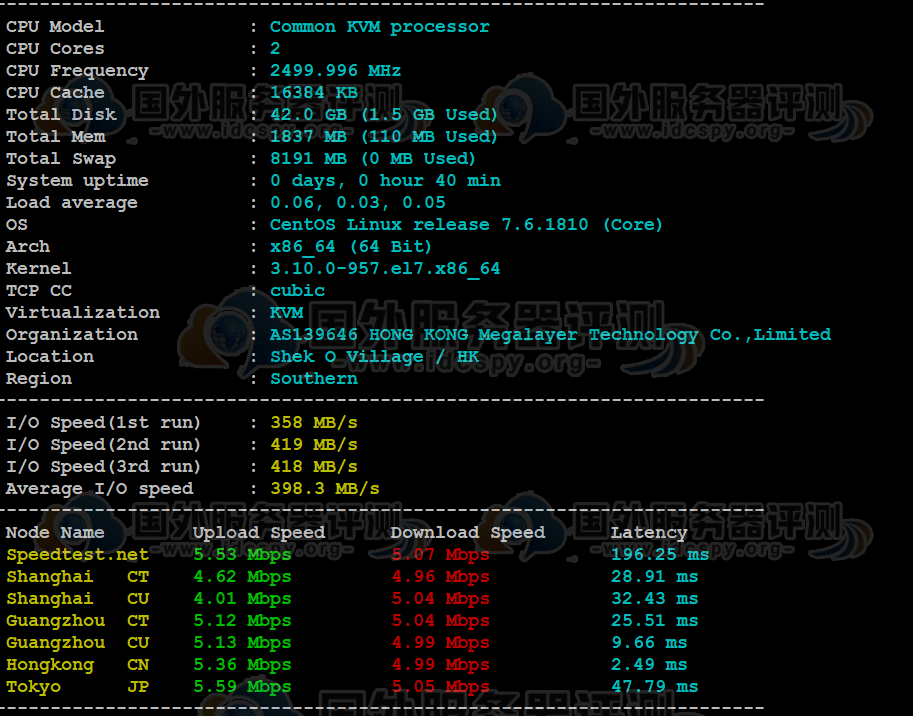This screenshot has height=716, width=913.
Task: Select the Shanghai CT download '4.96 Mbps'
Action: pos(440,577)
